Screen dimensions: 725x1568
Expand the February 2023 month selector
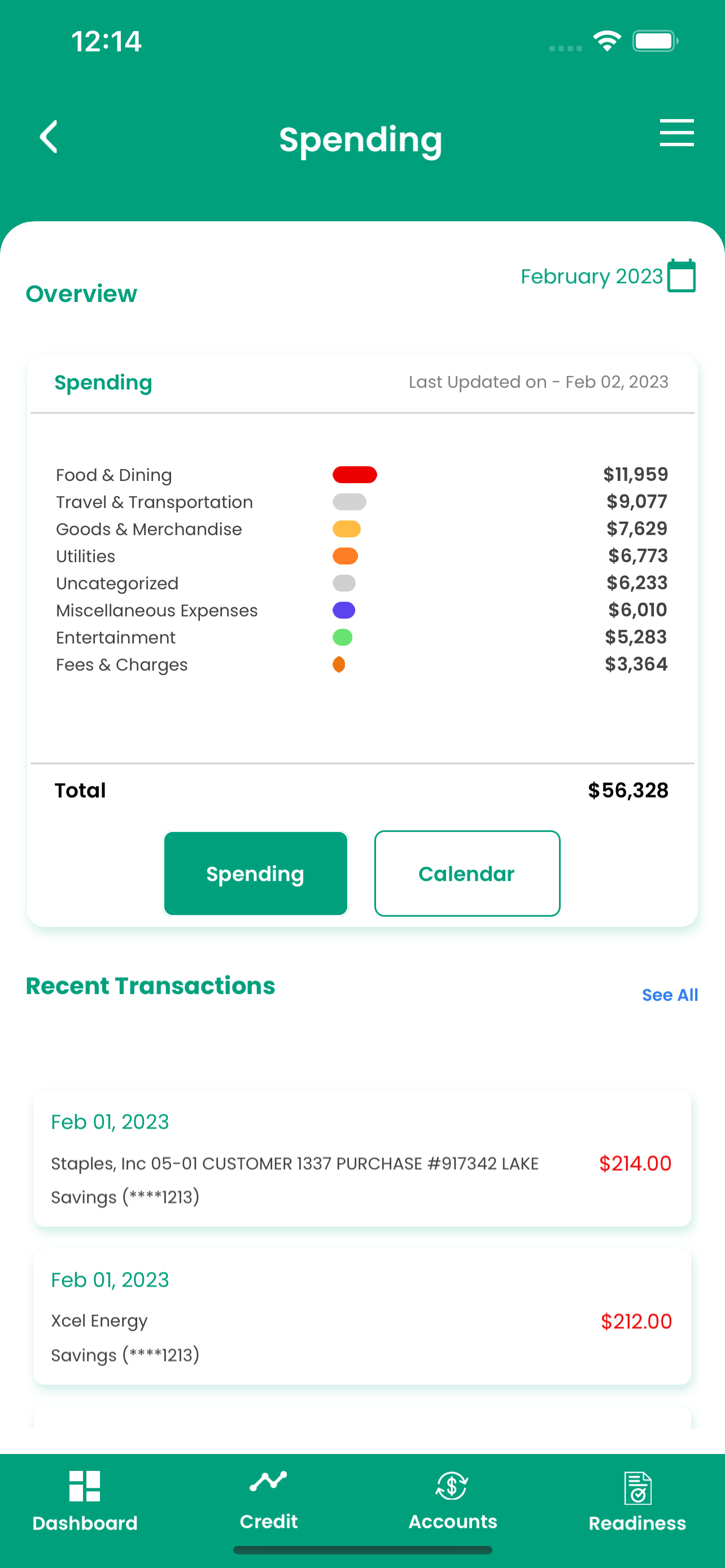click(591, 277)
